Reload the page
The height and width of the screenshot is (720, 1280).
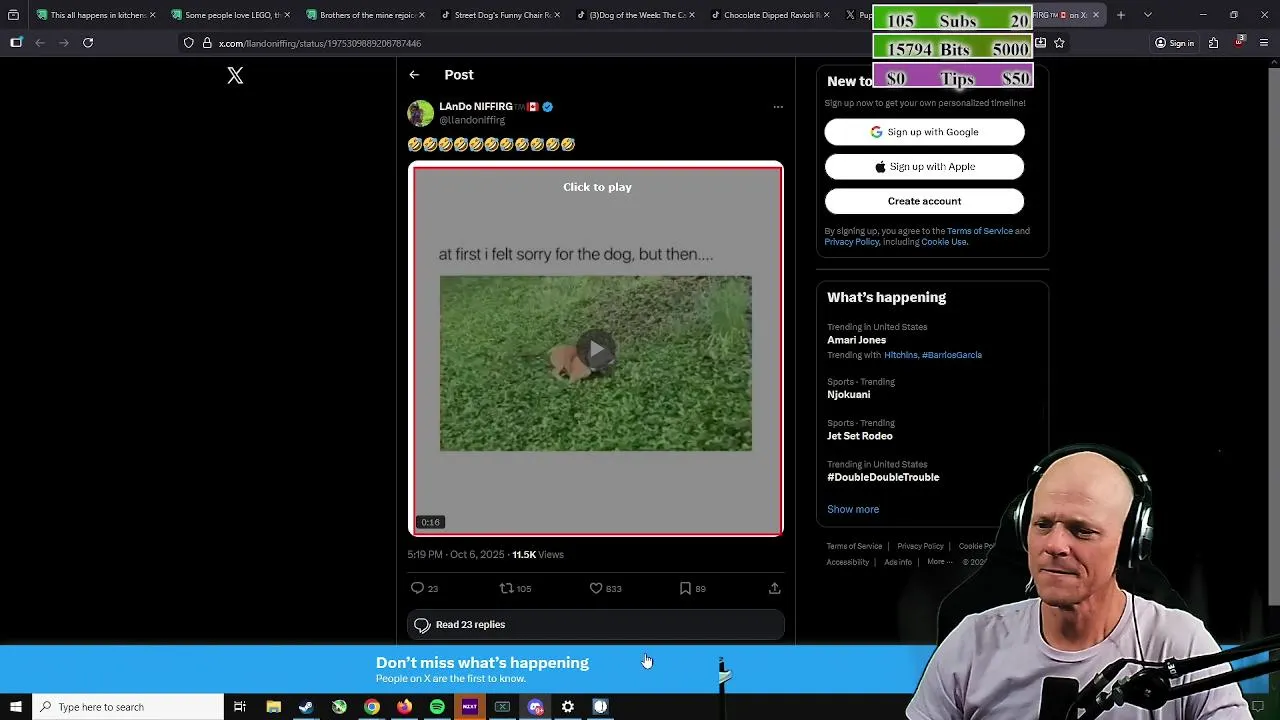[88, 43]
